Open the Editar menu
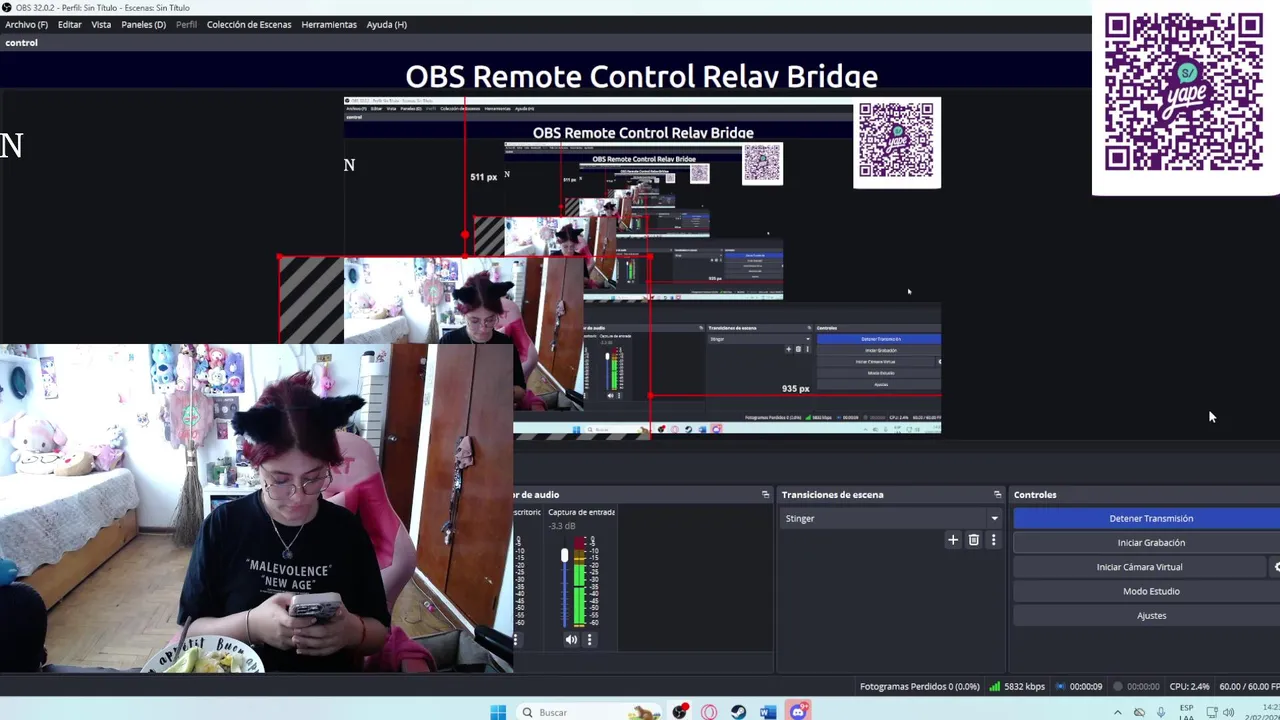The height and width of the screenshot is (720, 1280). (x=69, y=24)
